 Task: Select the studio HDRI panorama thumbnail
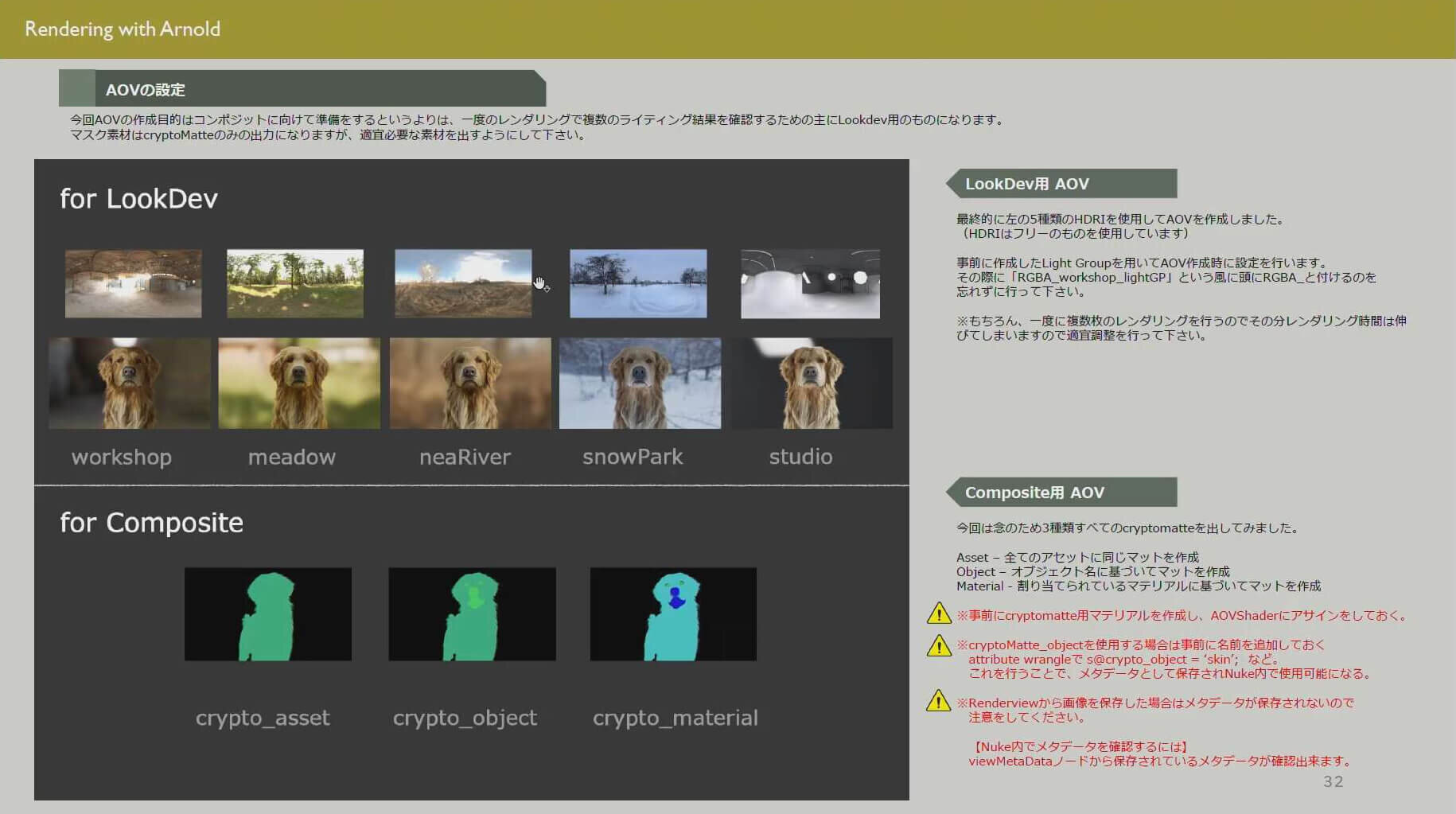point(810,283)
